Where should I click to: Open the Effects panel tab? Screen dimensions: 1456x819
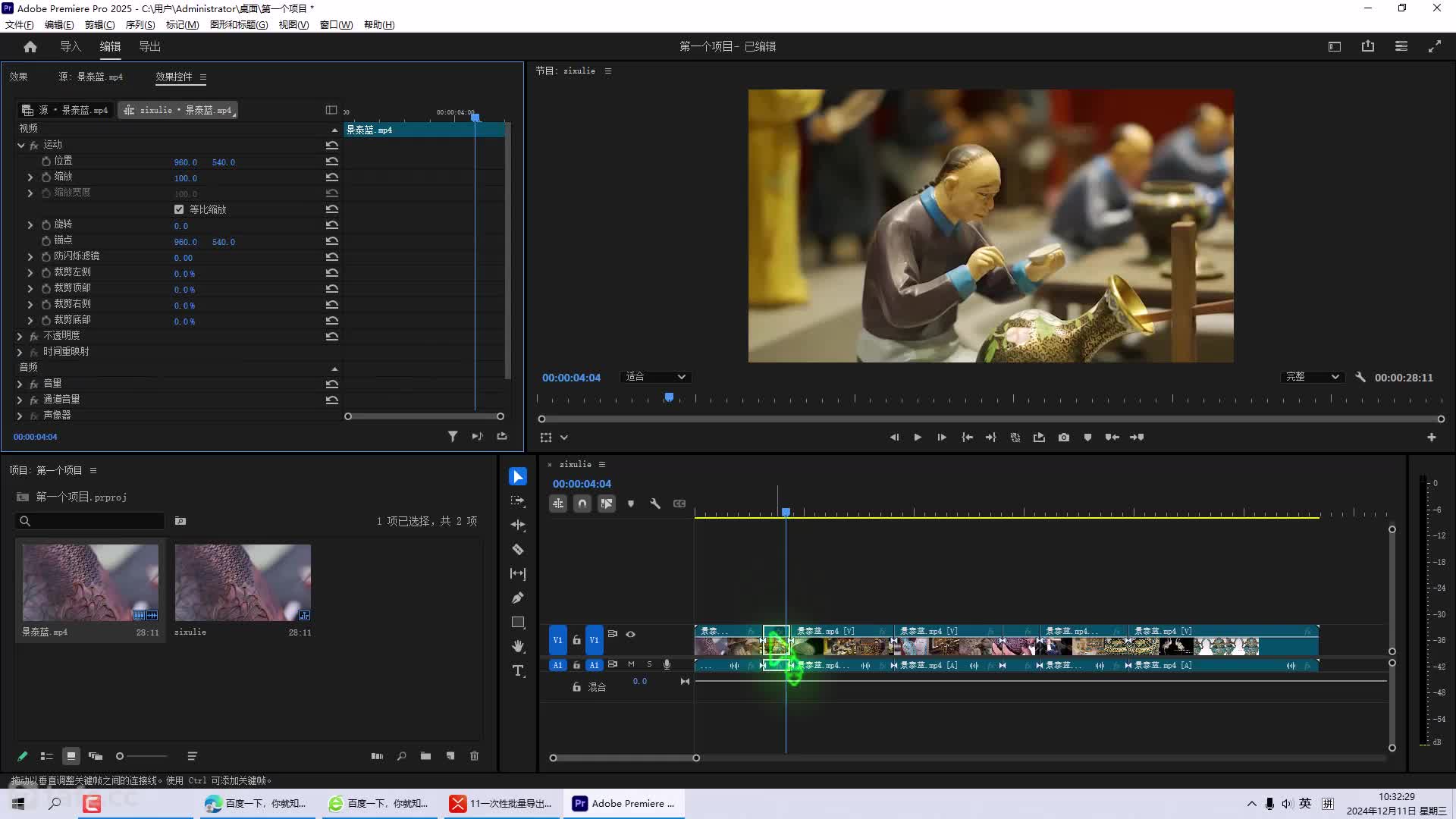[18, 77]
